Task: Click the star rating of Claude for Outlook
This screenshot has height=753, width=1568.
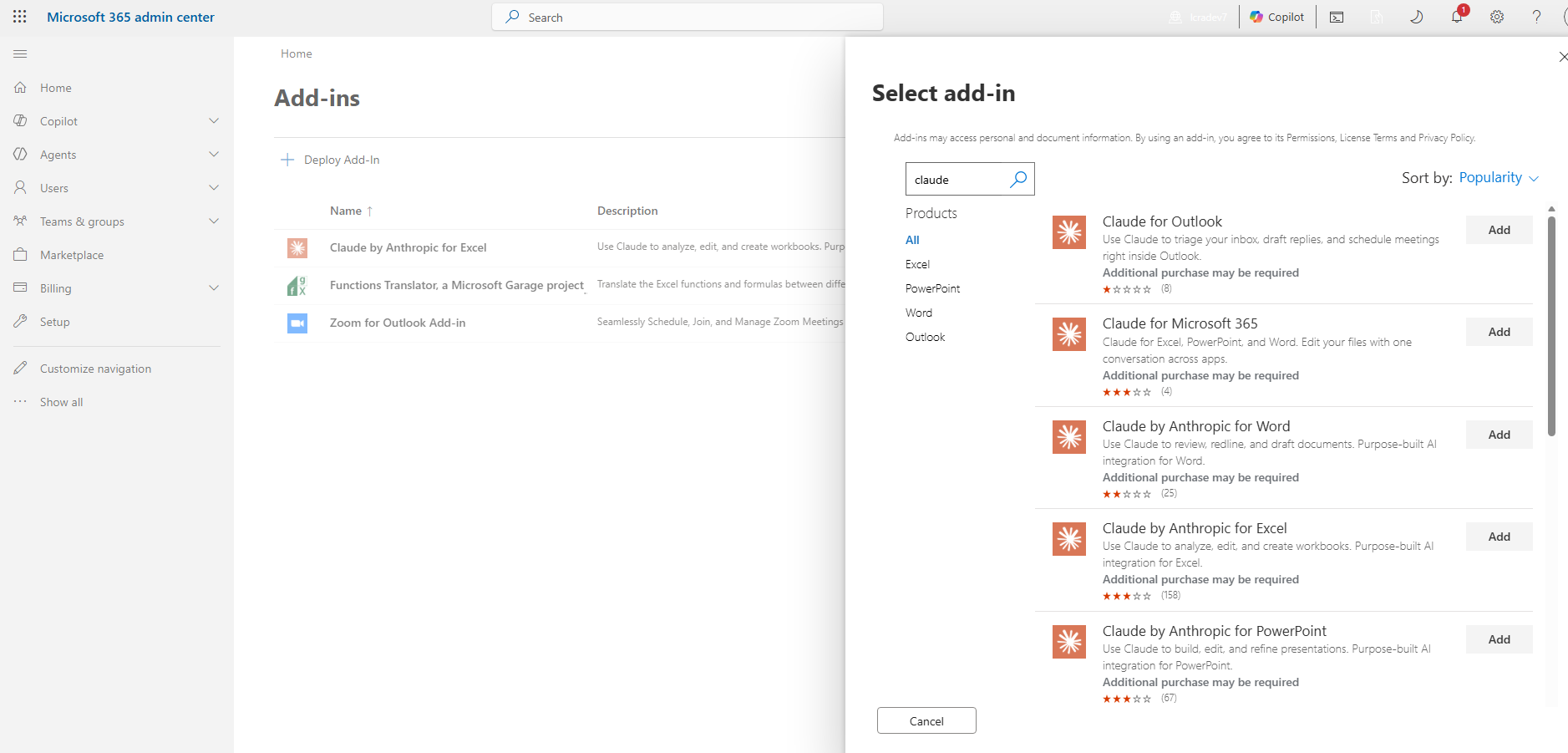Action: pos(1127,289)
